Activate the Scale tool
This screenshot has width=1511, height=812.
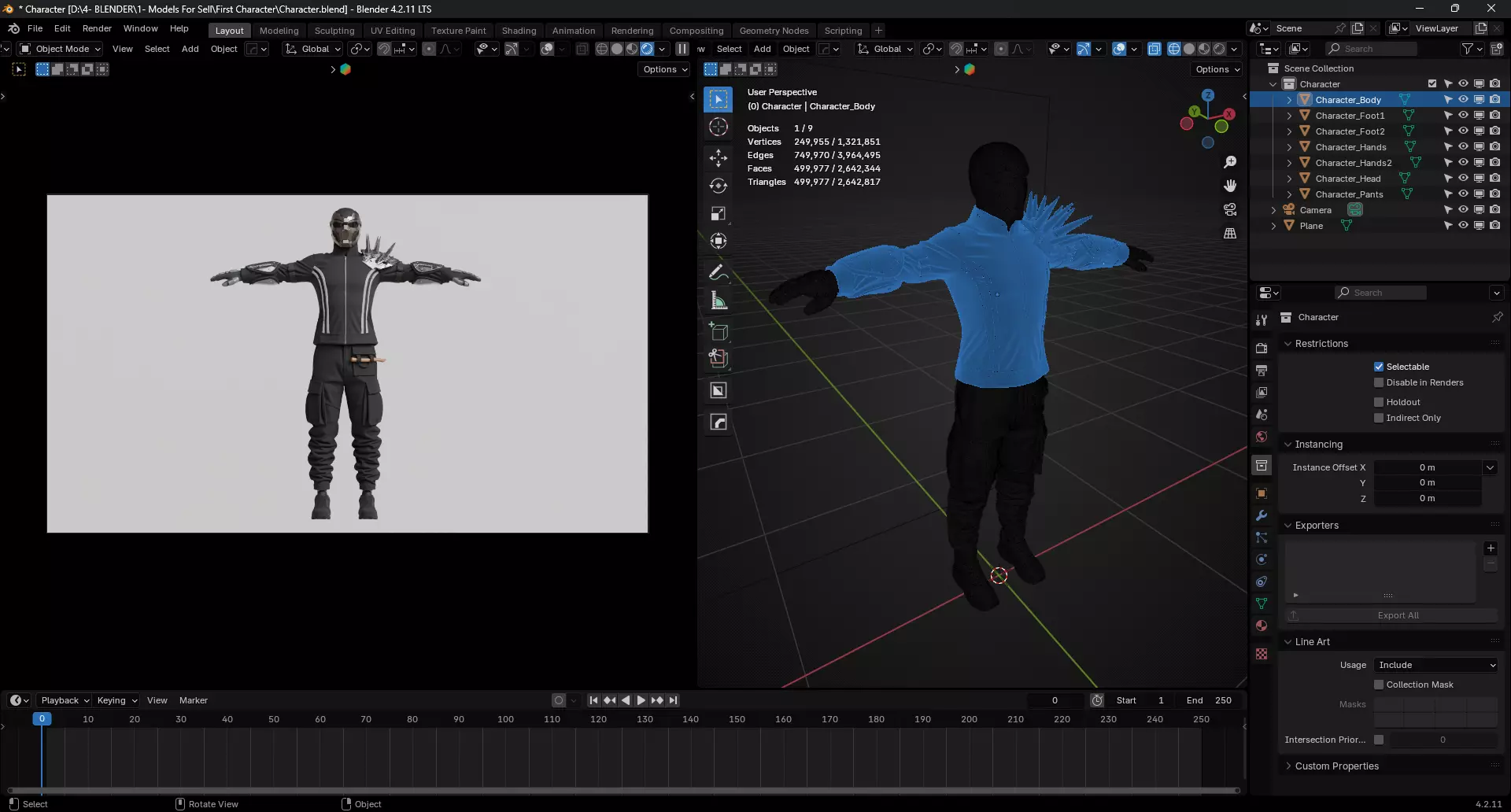[719, 213]
